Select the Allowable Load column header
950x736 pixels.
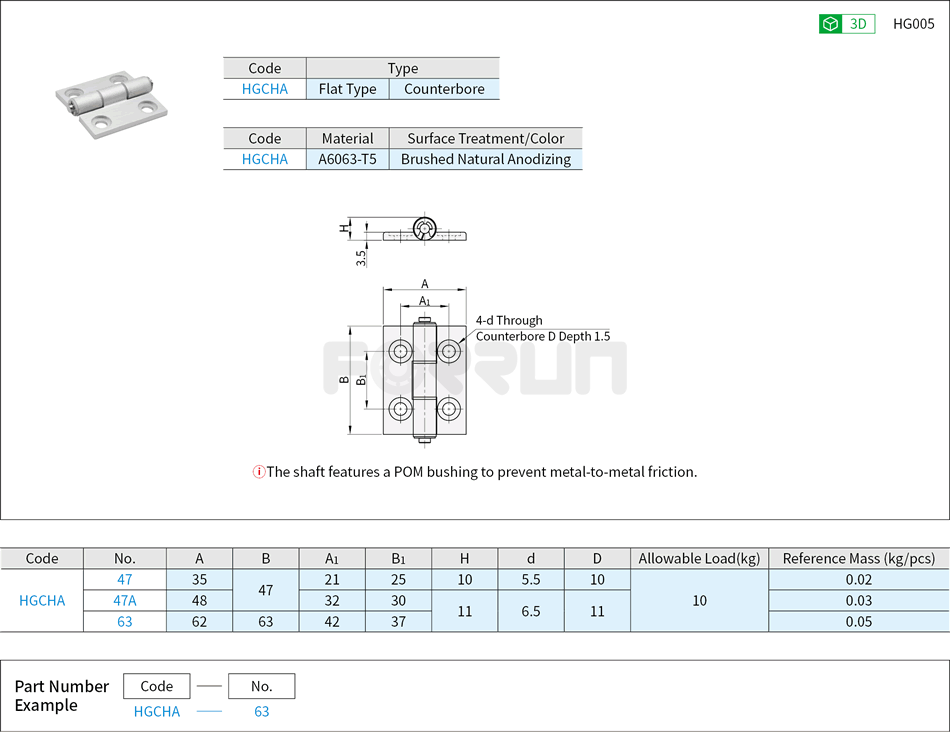click(698, 558)
